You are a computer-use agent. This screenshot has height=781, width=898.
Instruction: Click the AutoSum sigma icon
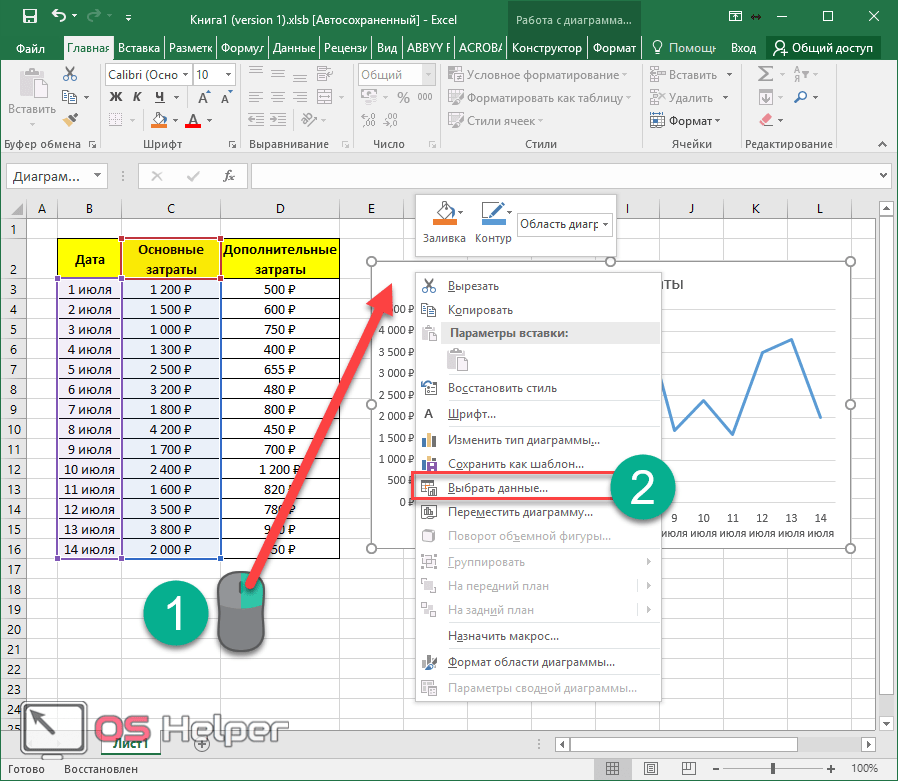(x=766, y=74)
